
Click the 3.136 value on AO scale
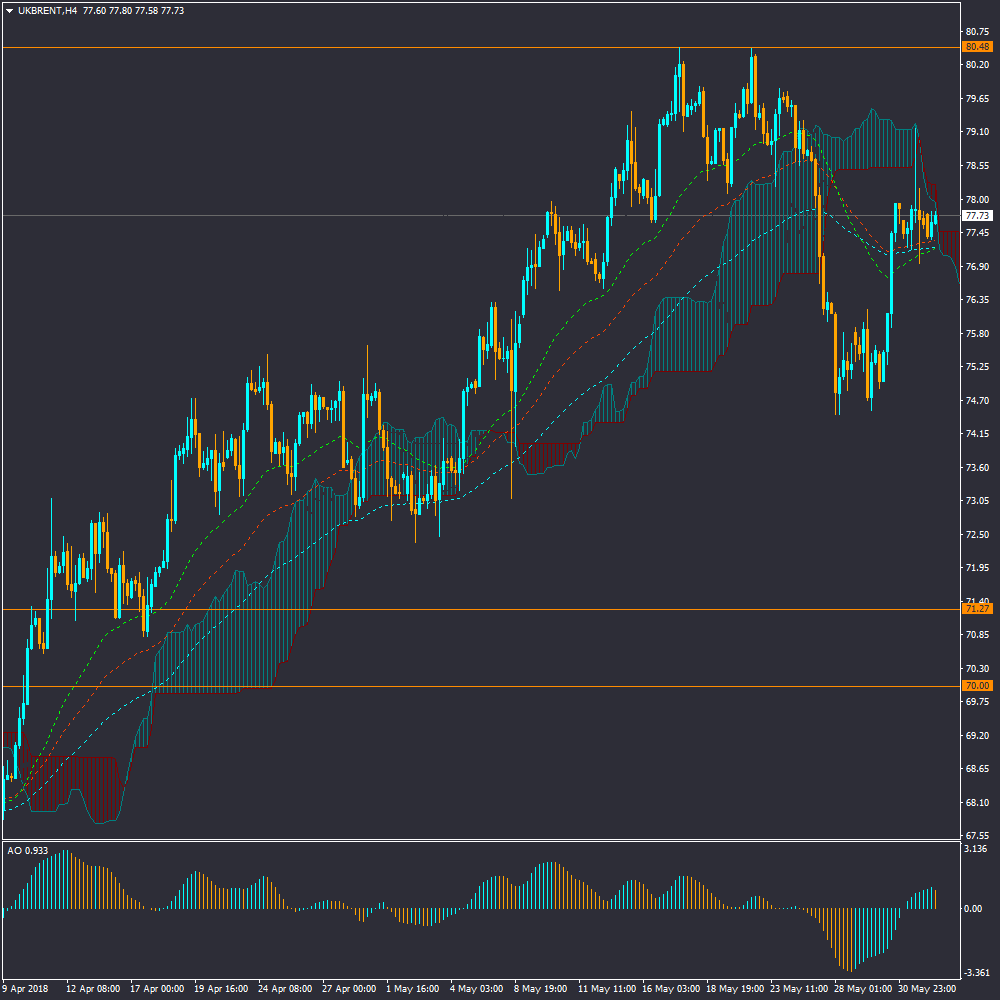pos(977,849)
